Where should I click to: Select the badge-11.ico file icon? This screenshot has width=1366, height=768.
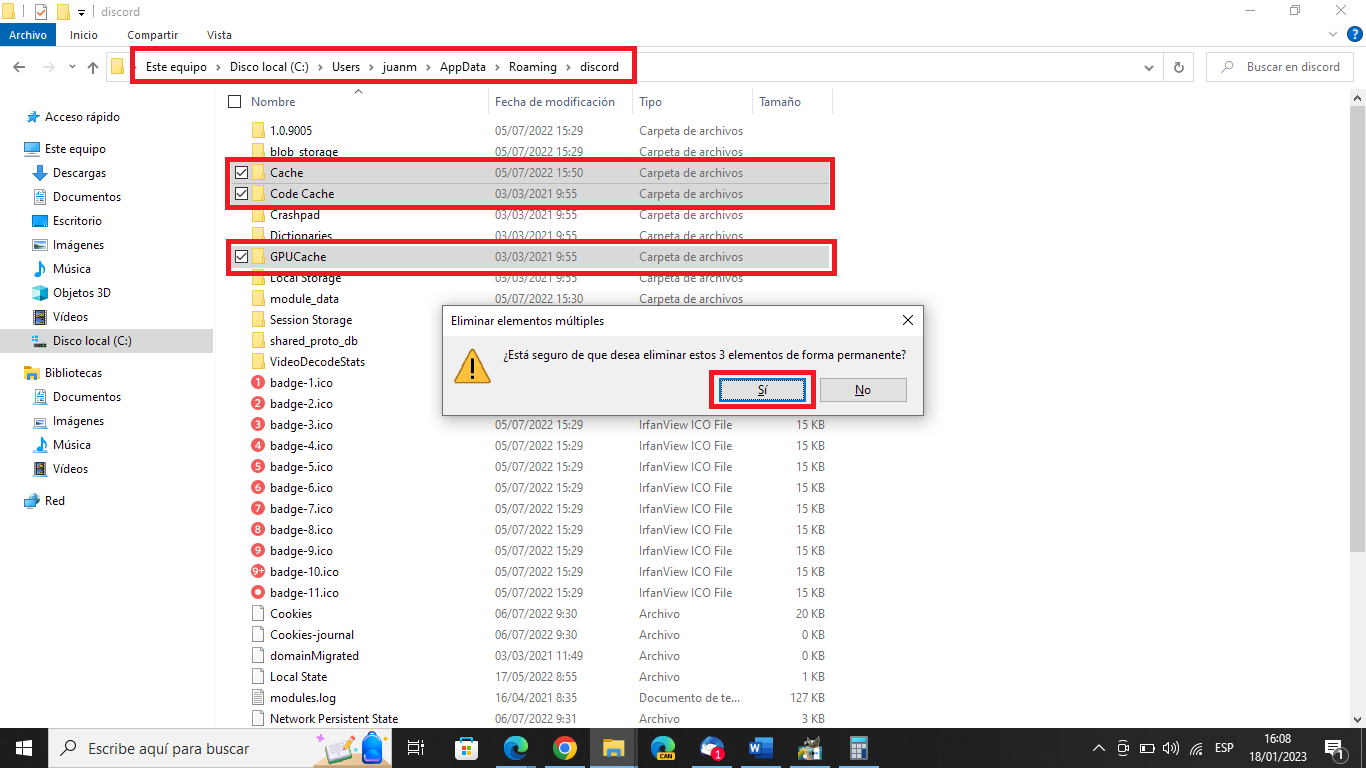tap(258, 593)
